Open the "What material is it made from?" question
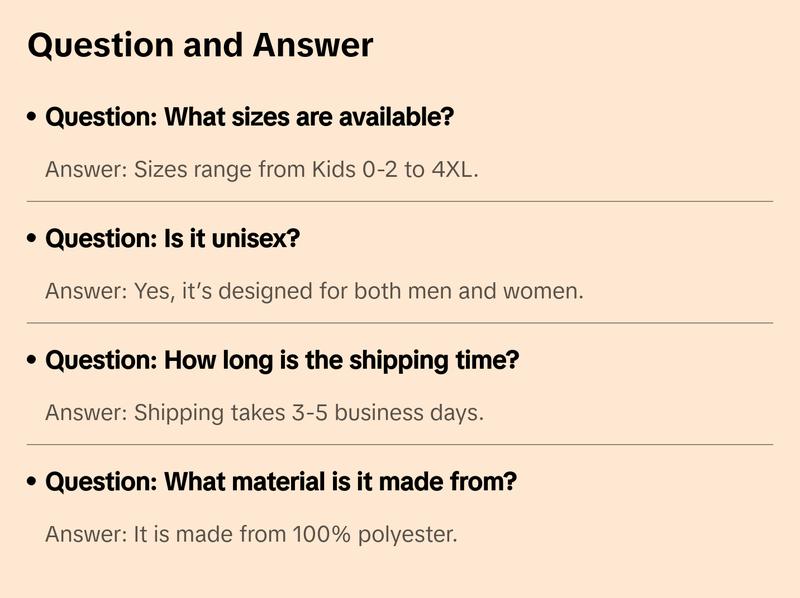This screenshot has height=598, width=800. coord(281,482)
